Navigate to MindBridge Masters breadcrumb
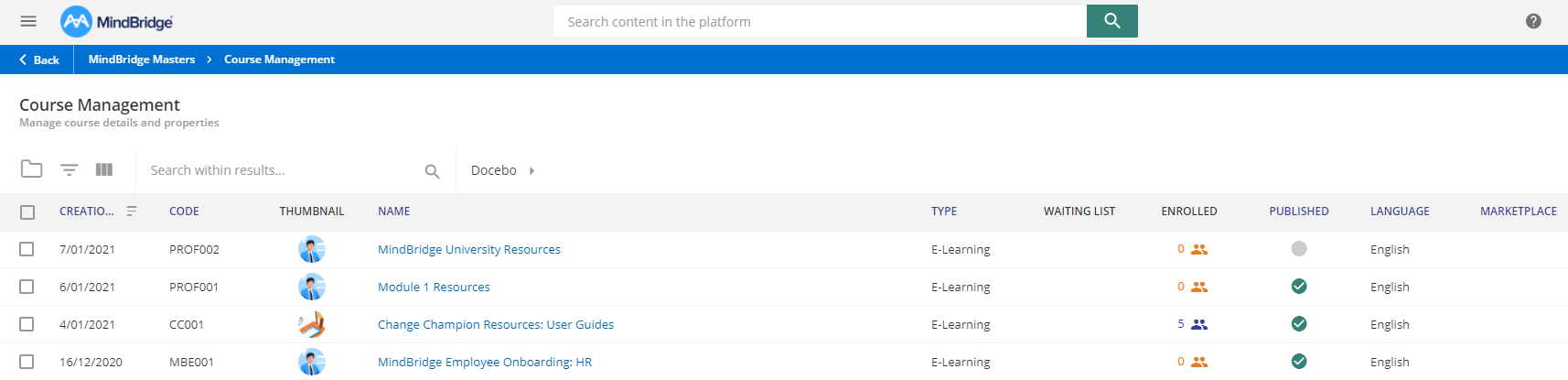This screenshot has width=1568, height=380. pos(142,60)
